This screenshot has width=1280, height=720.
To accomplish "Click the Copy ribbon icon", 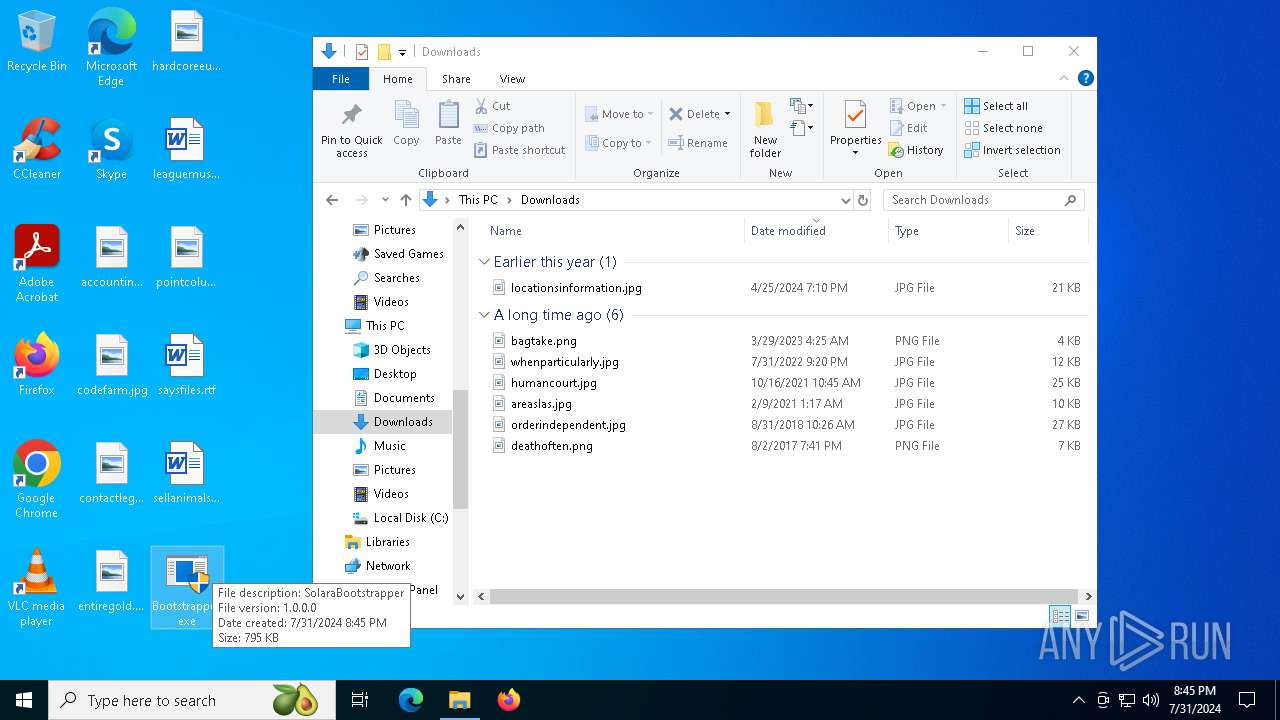I will tap(406, 124).
